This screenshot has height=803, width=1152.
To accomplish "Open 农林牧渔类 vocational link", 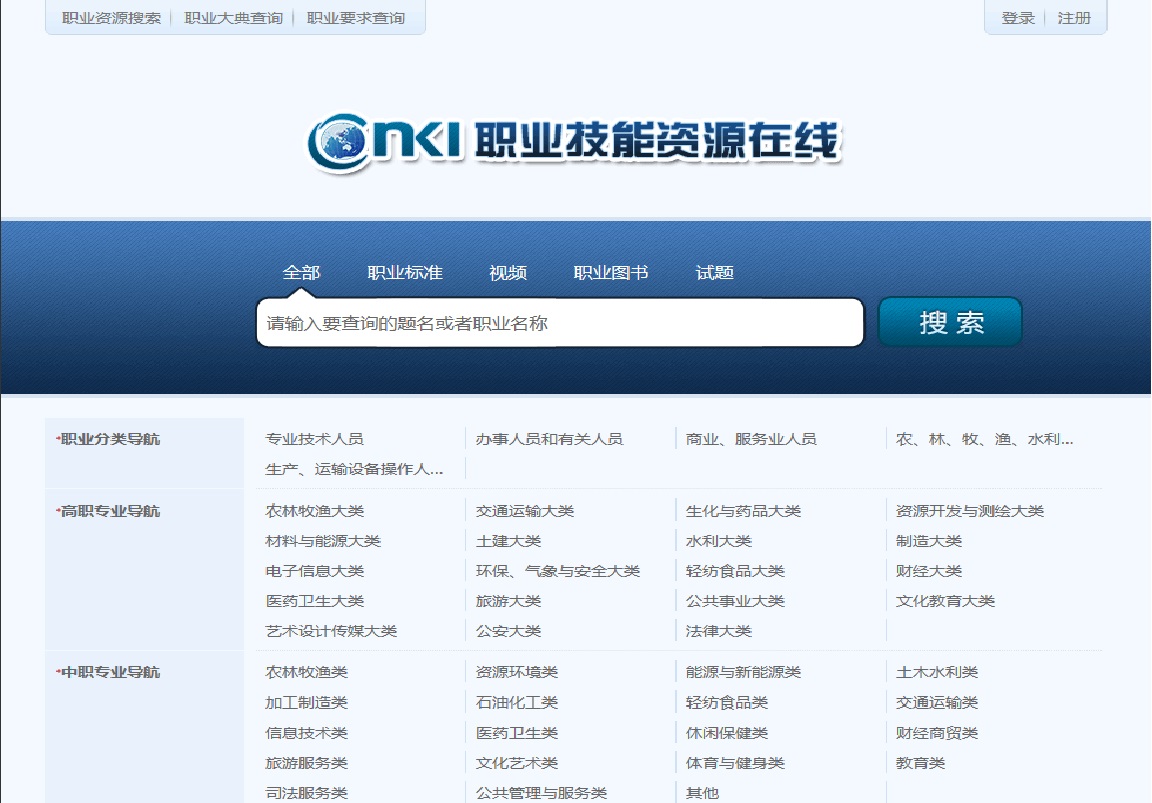I will (306, 672).
